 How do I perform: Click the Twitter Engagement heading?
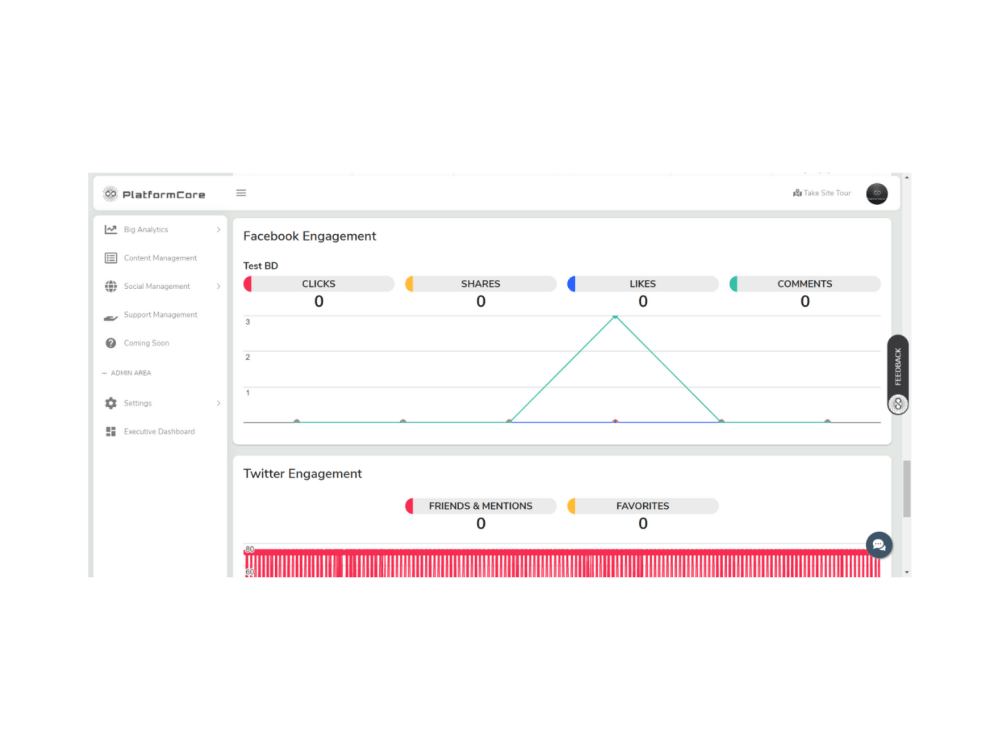302,474
